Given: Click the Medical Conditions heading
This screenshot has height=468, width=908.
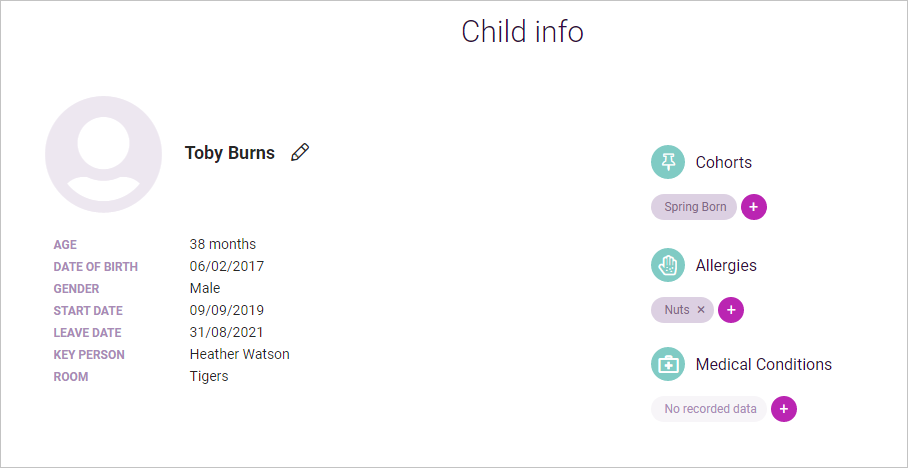Looking at the screenshot, I should coord(764,364).
